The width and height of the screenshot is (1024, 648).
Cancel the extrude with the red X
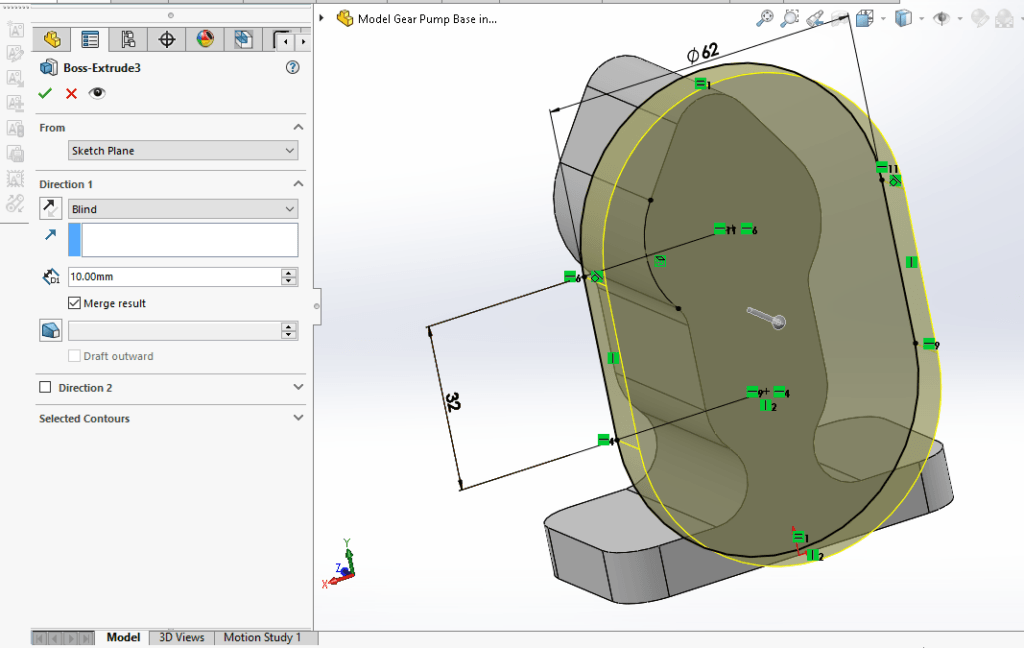(69, 93)
